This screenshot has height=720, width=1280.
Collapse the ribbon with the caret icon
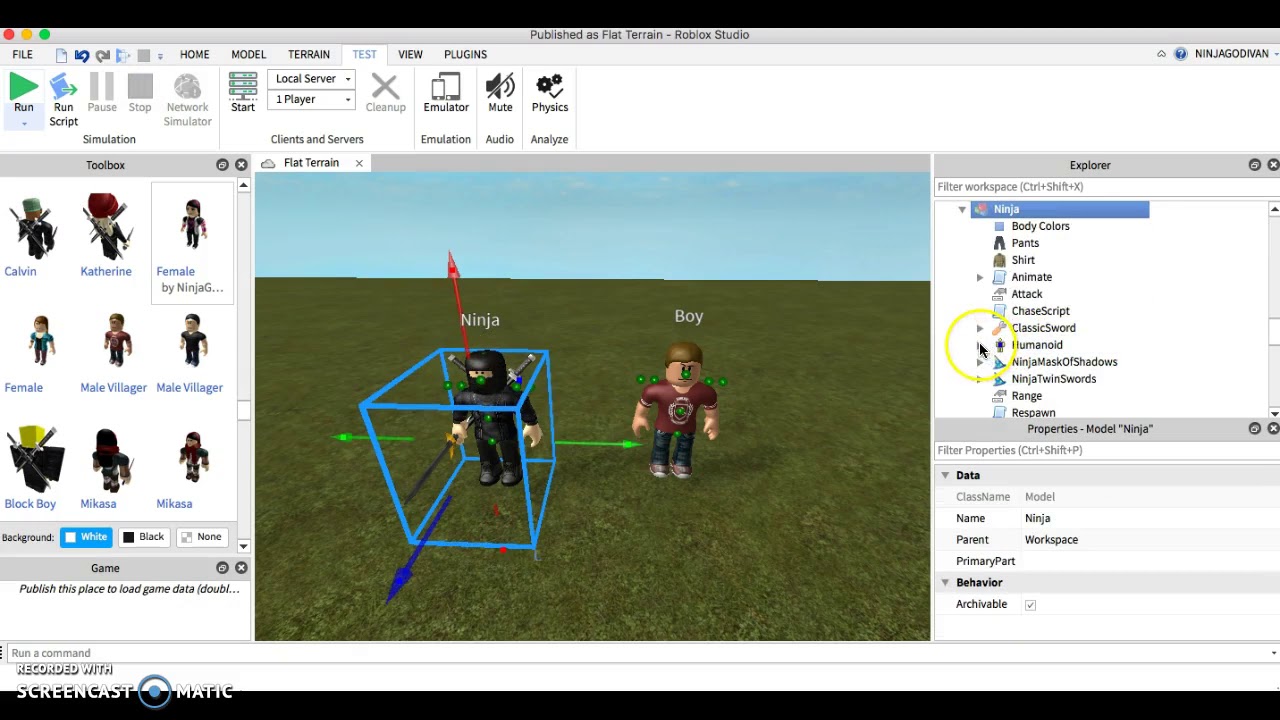coord(1161,54)
